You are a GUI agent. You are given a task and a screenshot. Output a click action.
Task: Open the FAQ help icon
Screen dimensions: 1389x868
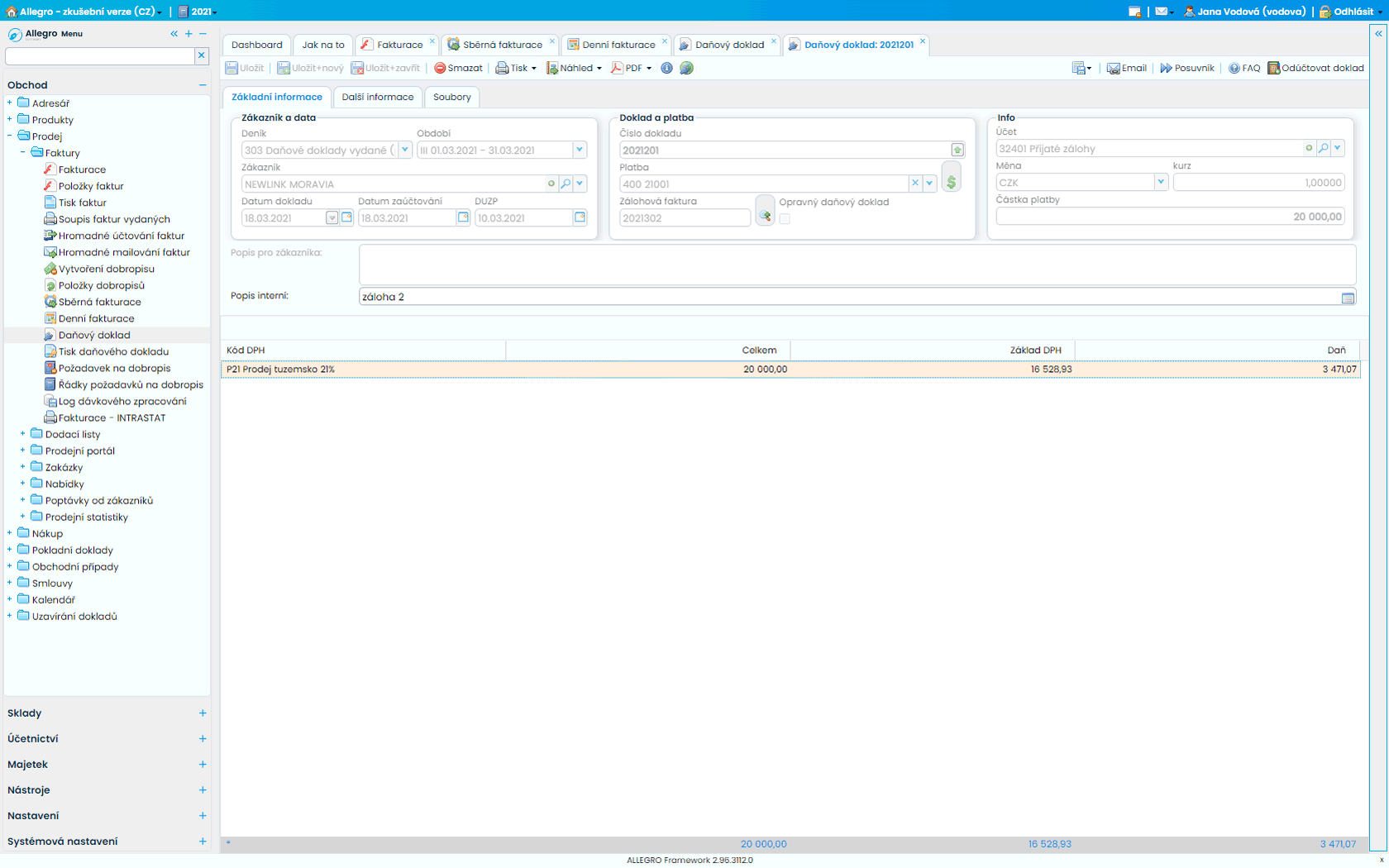click(1234, 69)
